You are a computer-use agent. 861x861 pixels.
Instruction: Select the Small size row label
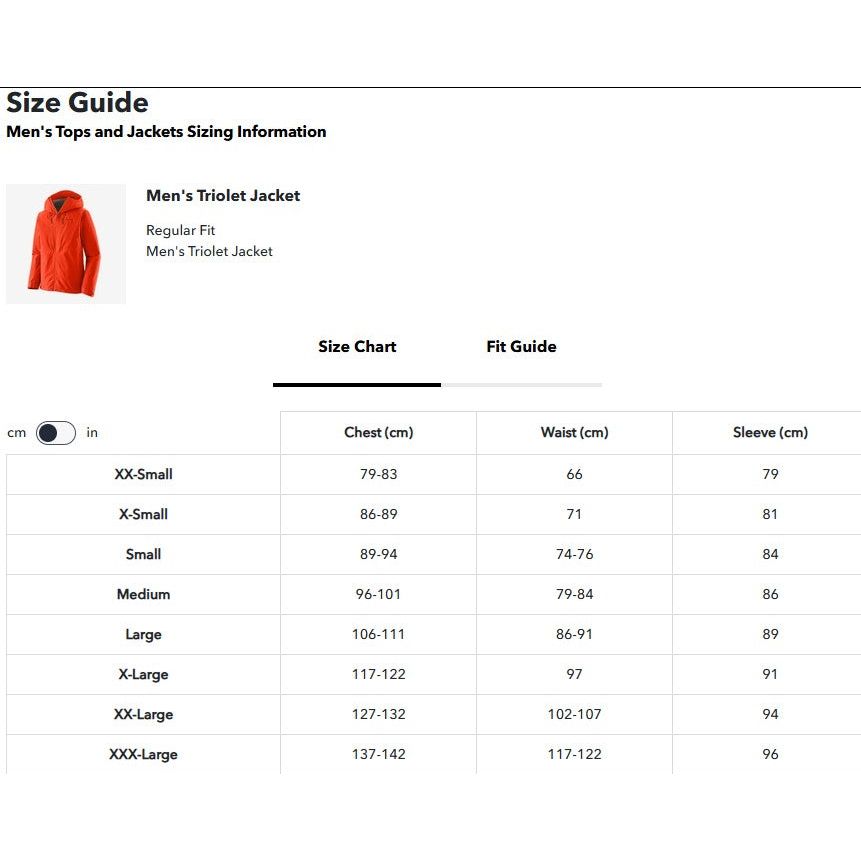143,555
